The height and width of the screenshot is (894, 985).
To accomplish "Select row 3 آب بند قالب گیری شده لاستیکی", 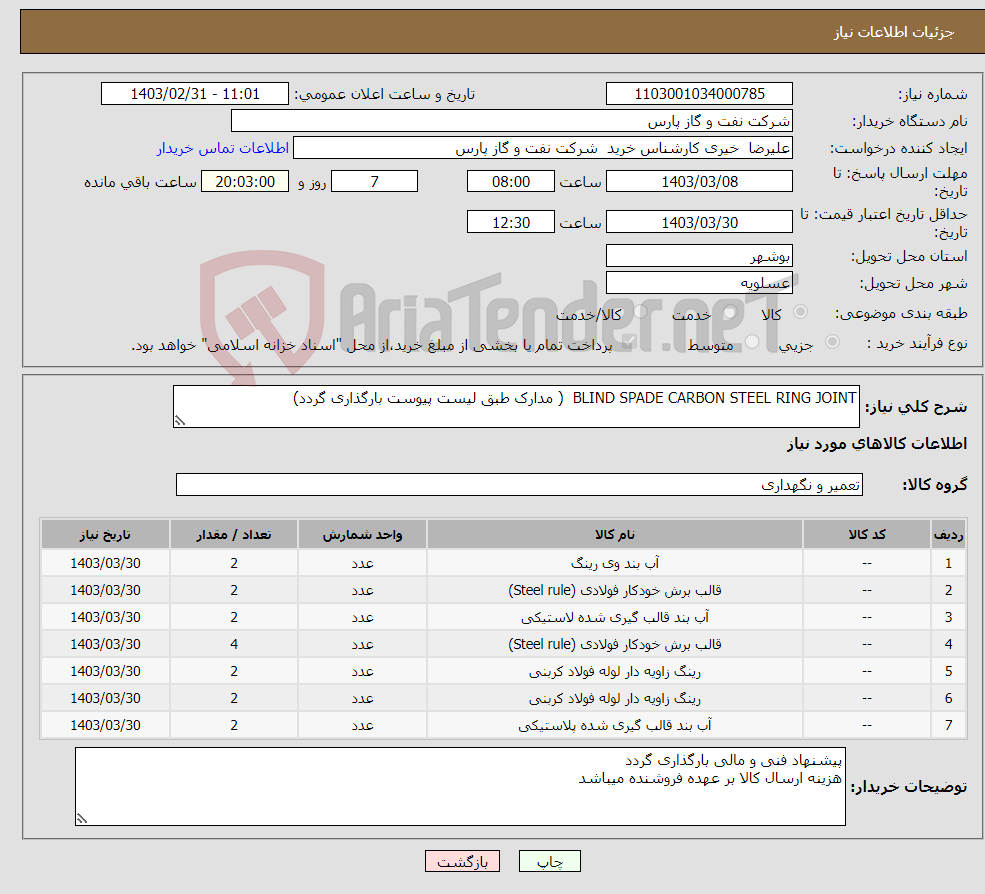I will (x=615, y=618).
